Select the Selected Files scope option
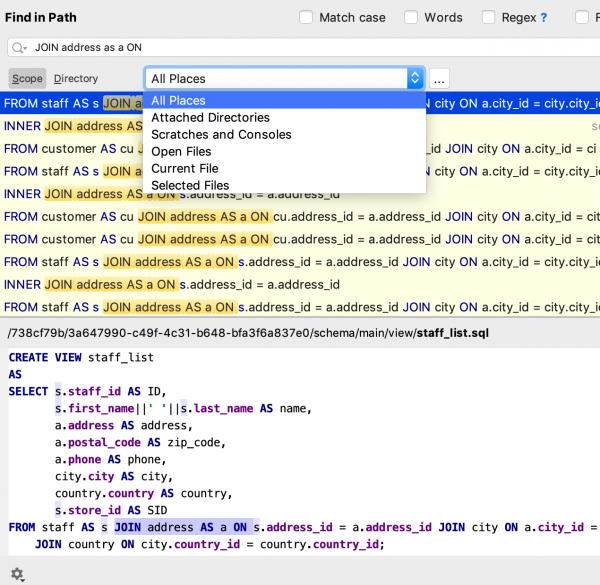Screen dimensions: 600x585 (190, 186)
